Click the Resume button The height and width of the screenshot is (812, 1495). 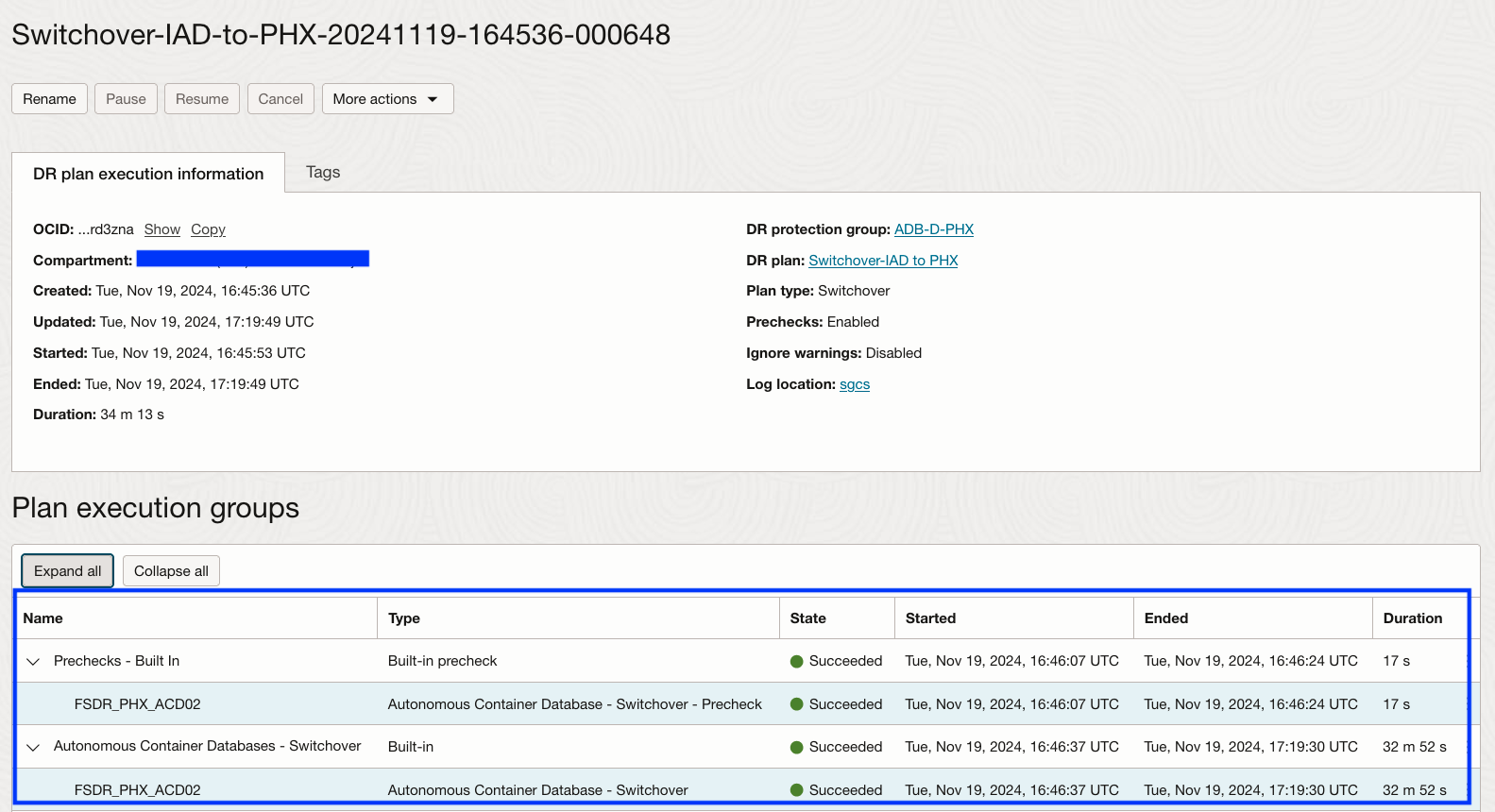click(x=202, y=99)
